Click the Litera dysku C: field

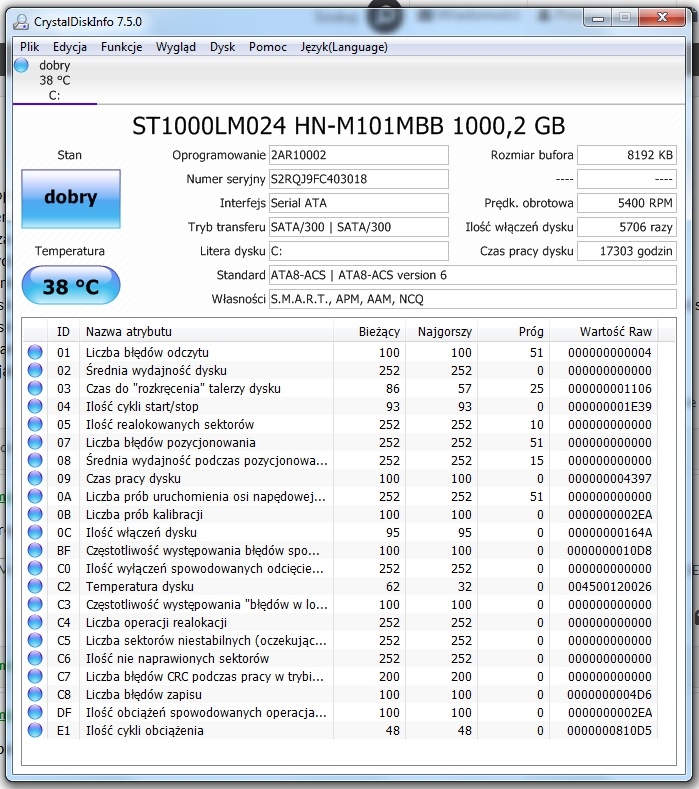pos(359,251)
